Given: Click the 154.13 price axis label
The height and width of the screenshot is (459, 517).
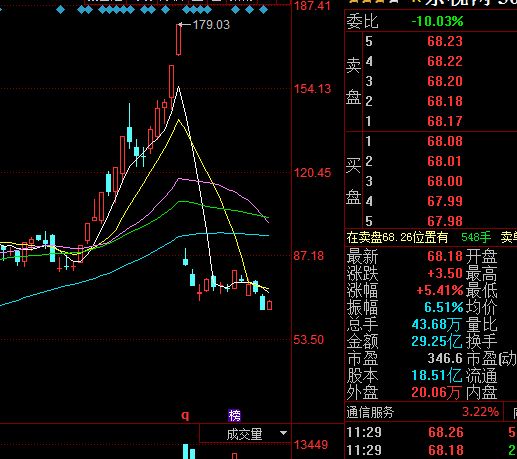Looking at the screenshot, I should pyautogui.click(x=312, y=89).
